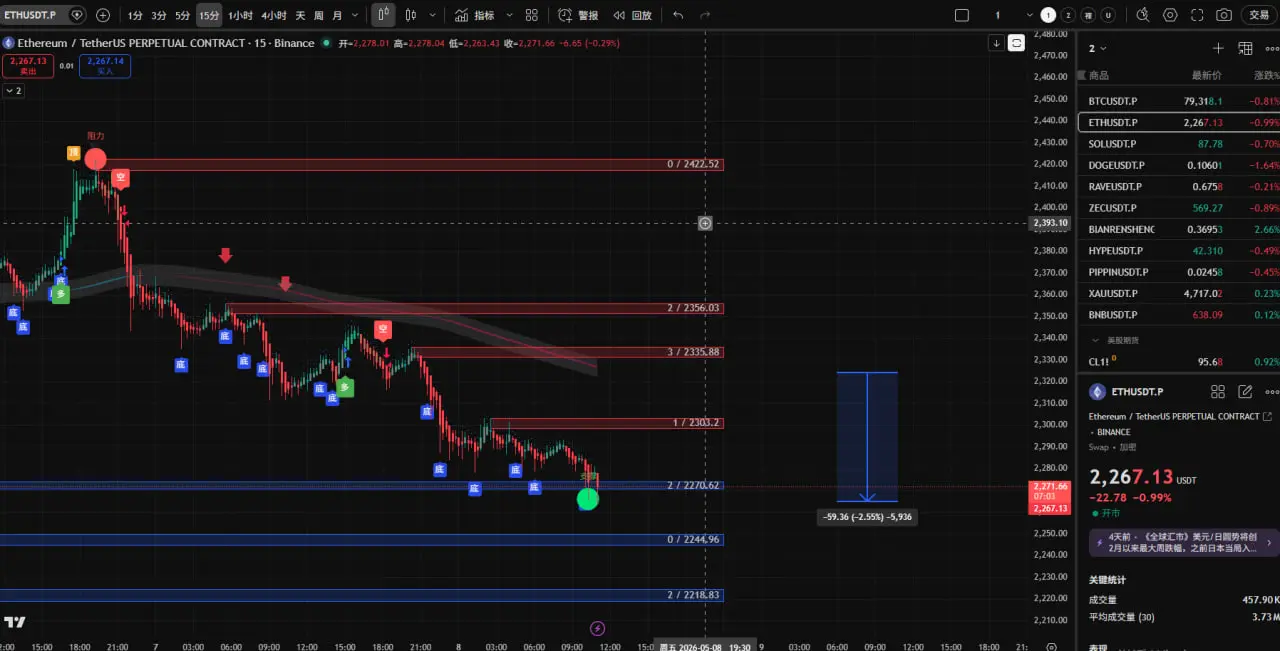
Task: Select DOGEUSDT.P in the watchlist
Action: 1178,165
